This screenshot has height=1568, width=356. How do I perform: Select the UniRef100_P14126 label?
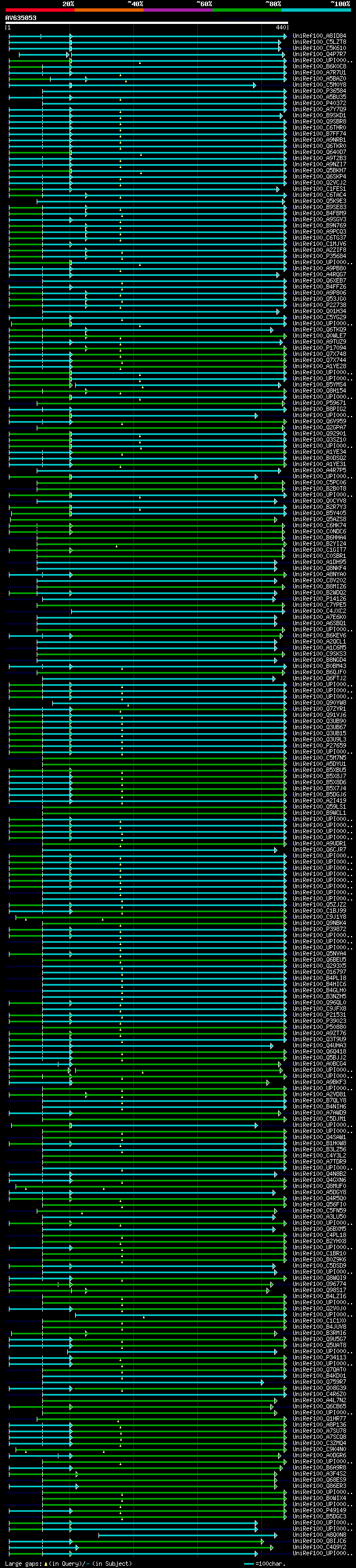(x=319, y=598)
